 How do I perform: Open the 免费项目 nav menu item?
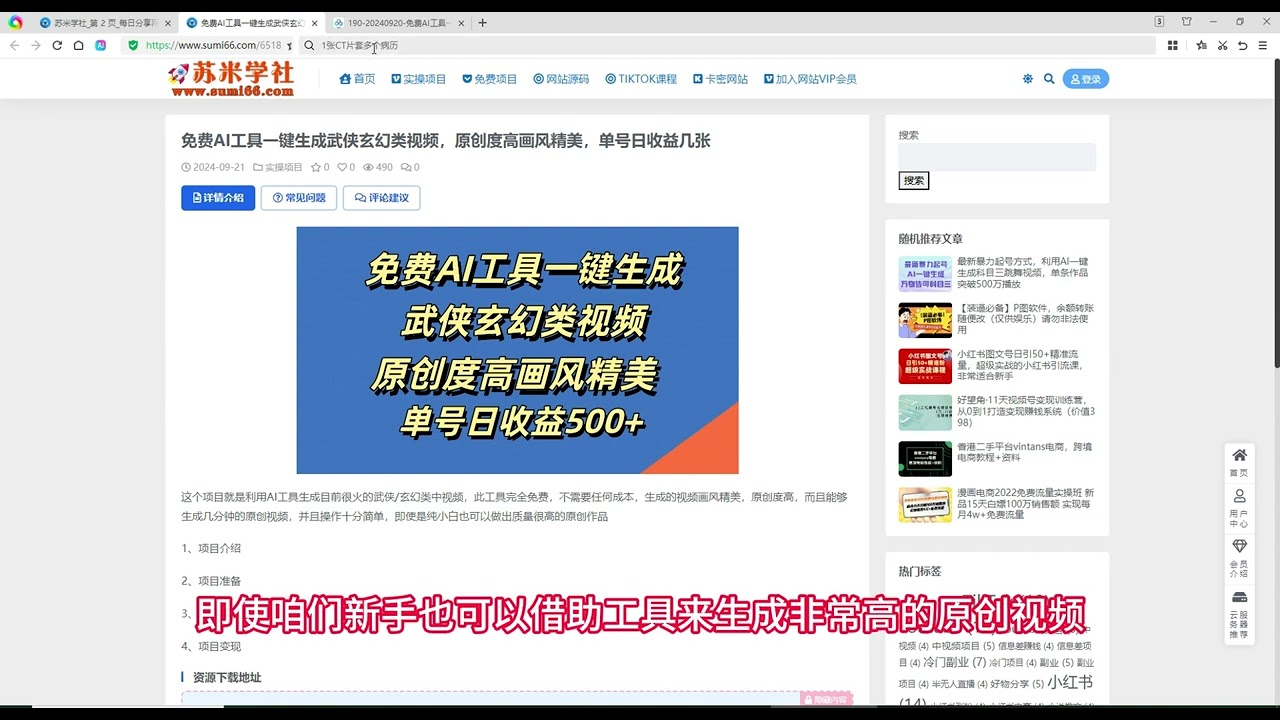(490, 79)
